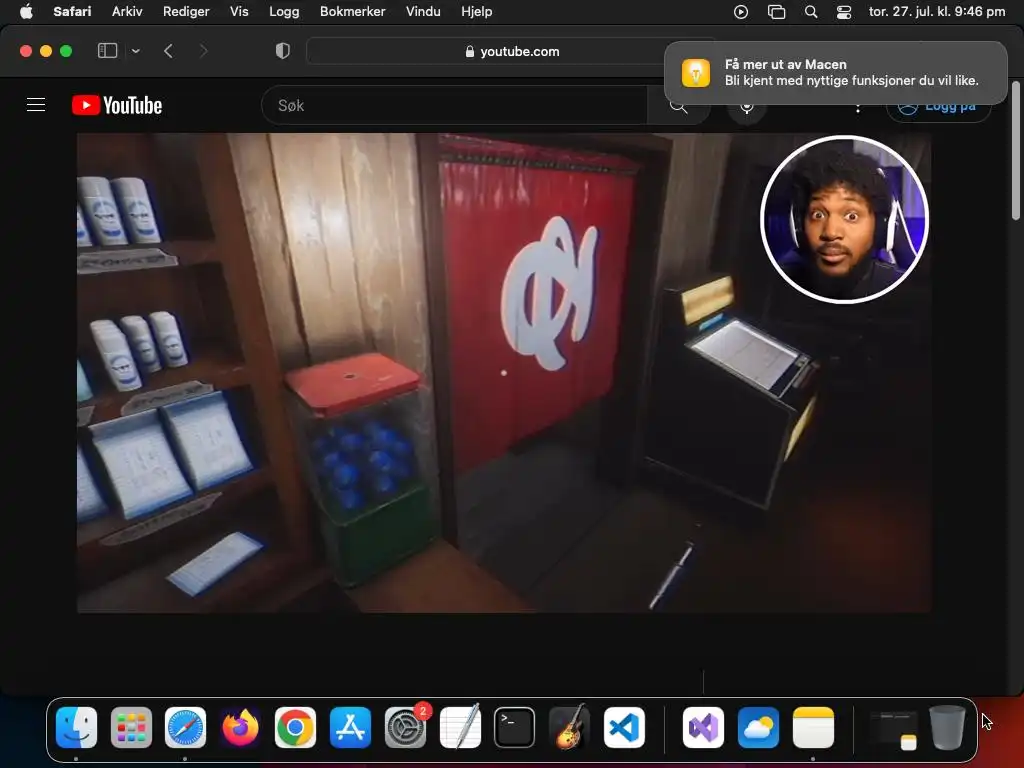1024x768 pixels.
Task: Open Control Center in menu bar
Action: pyautogui.click(x=844, y=12)
